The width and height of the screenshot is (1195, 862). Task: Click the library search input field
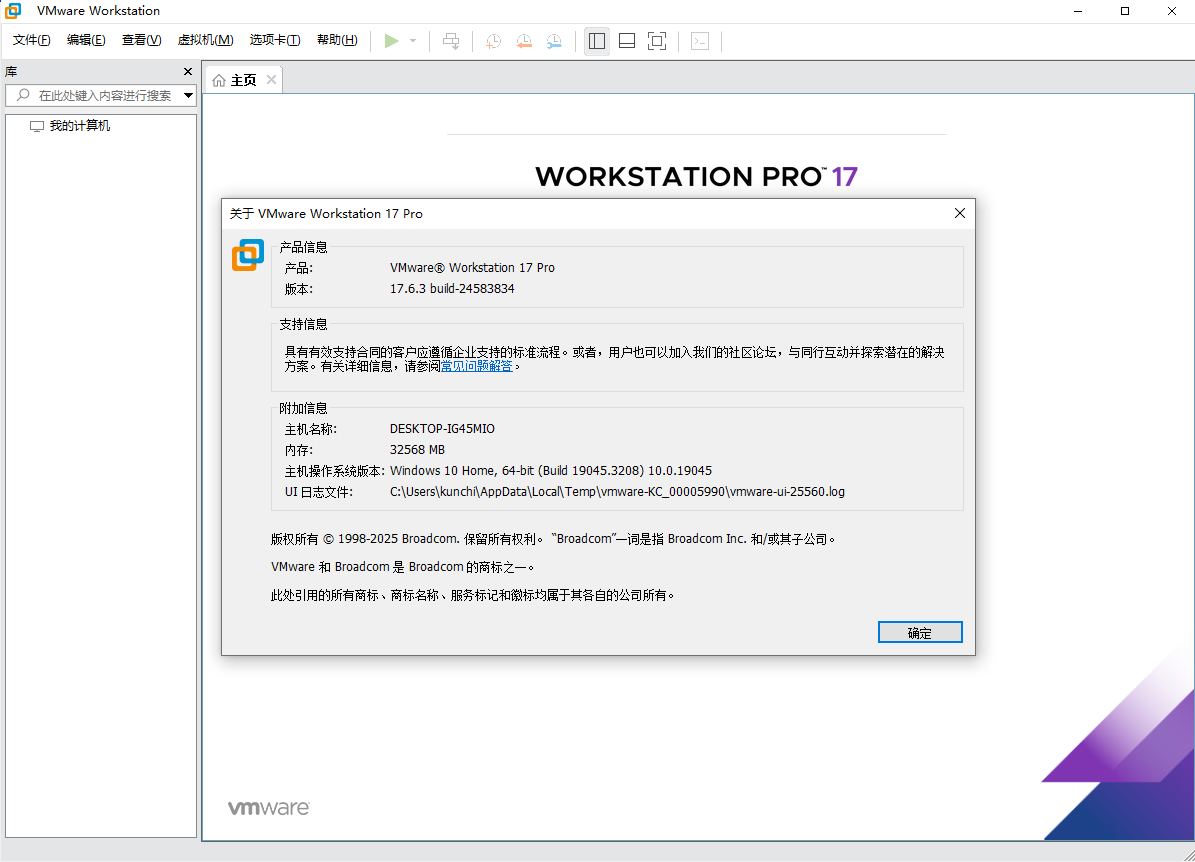pos(100,96)
